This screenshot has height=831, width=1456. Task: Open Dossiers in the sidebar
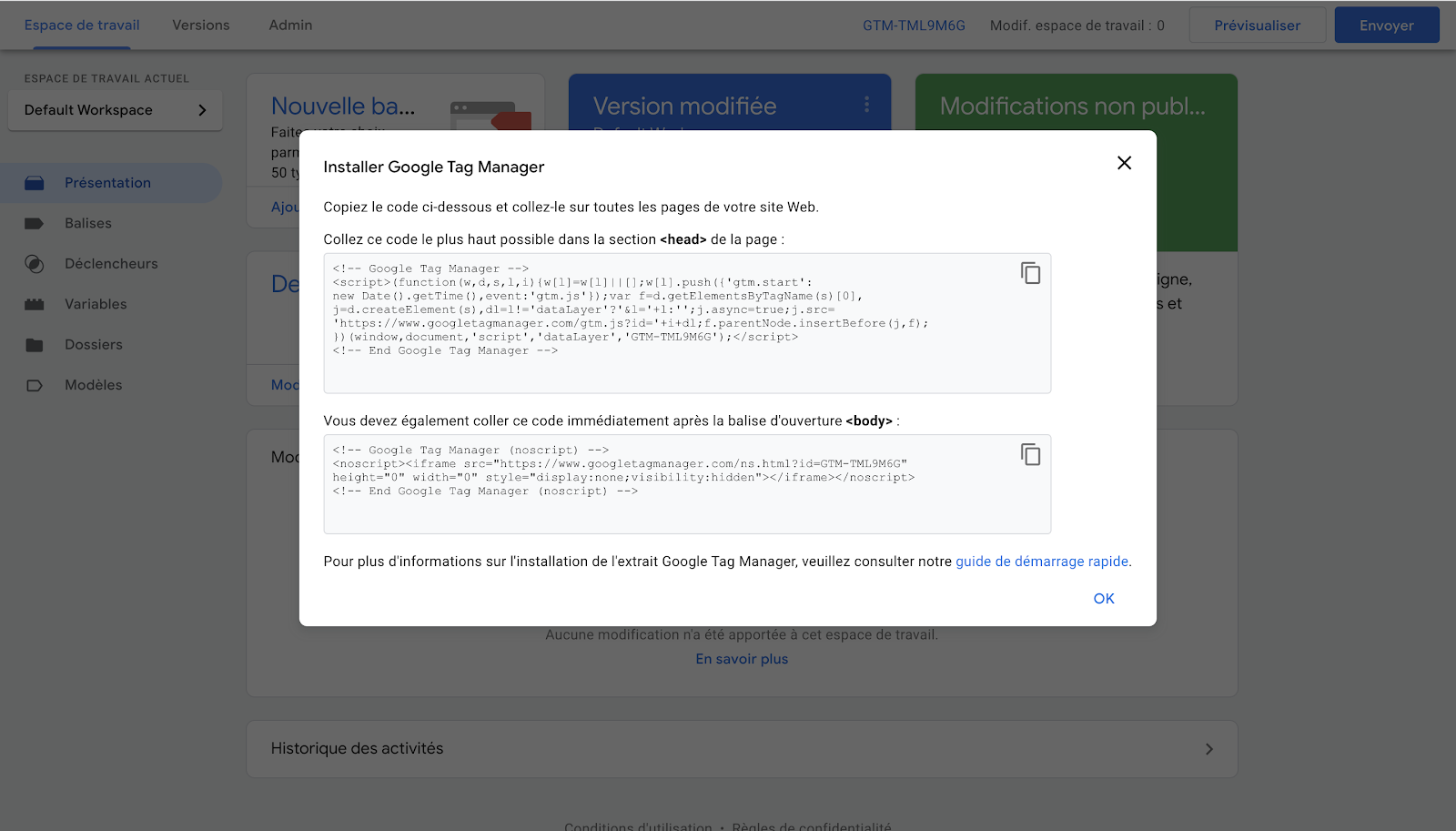94,345
